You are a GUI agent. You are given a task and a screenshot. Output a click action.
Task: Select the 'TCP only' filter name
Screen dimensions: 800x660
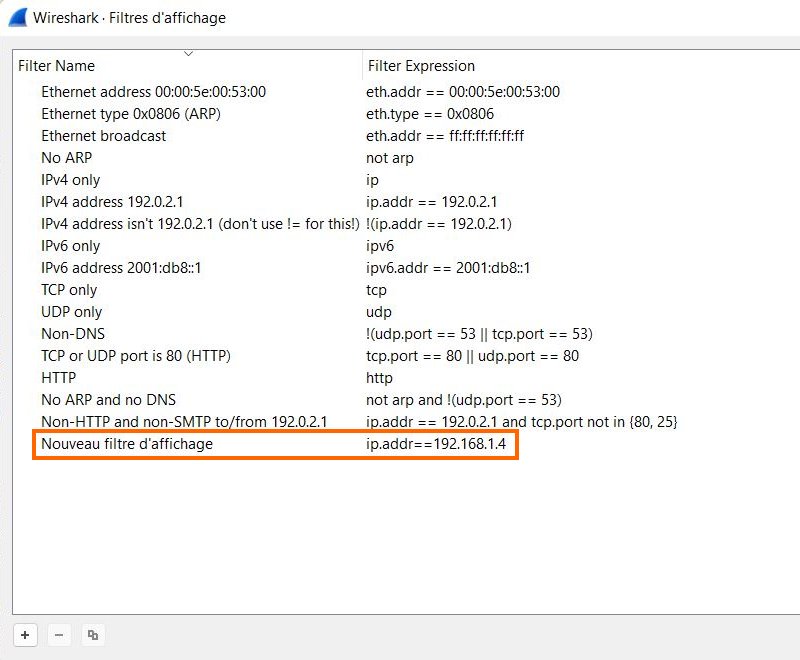click(x=69, y=289)
